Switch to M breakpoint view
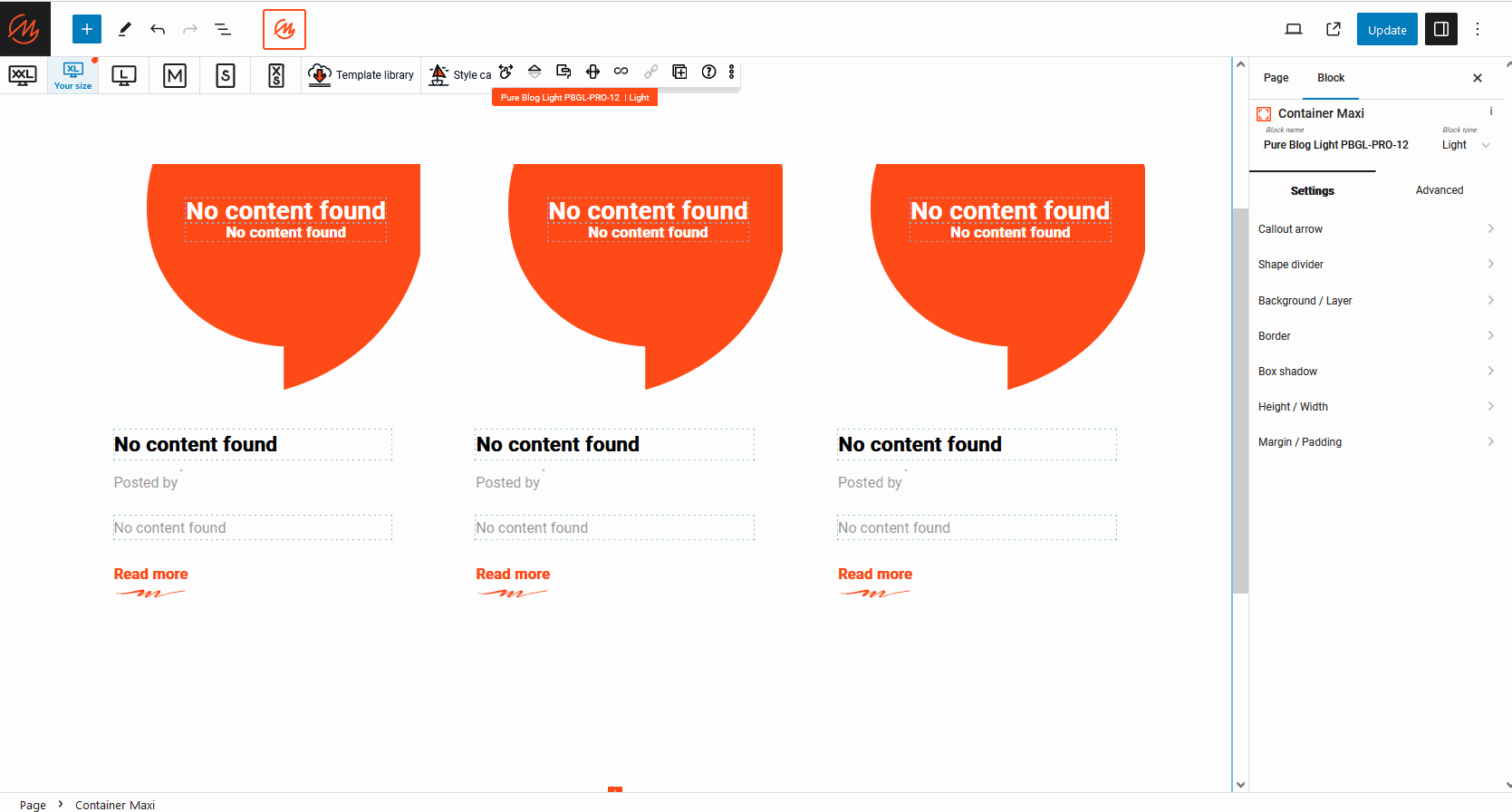The image size is (1512, 812). click(175, 75)
